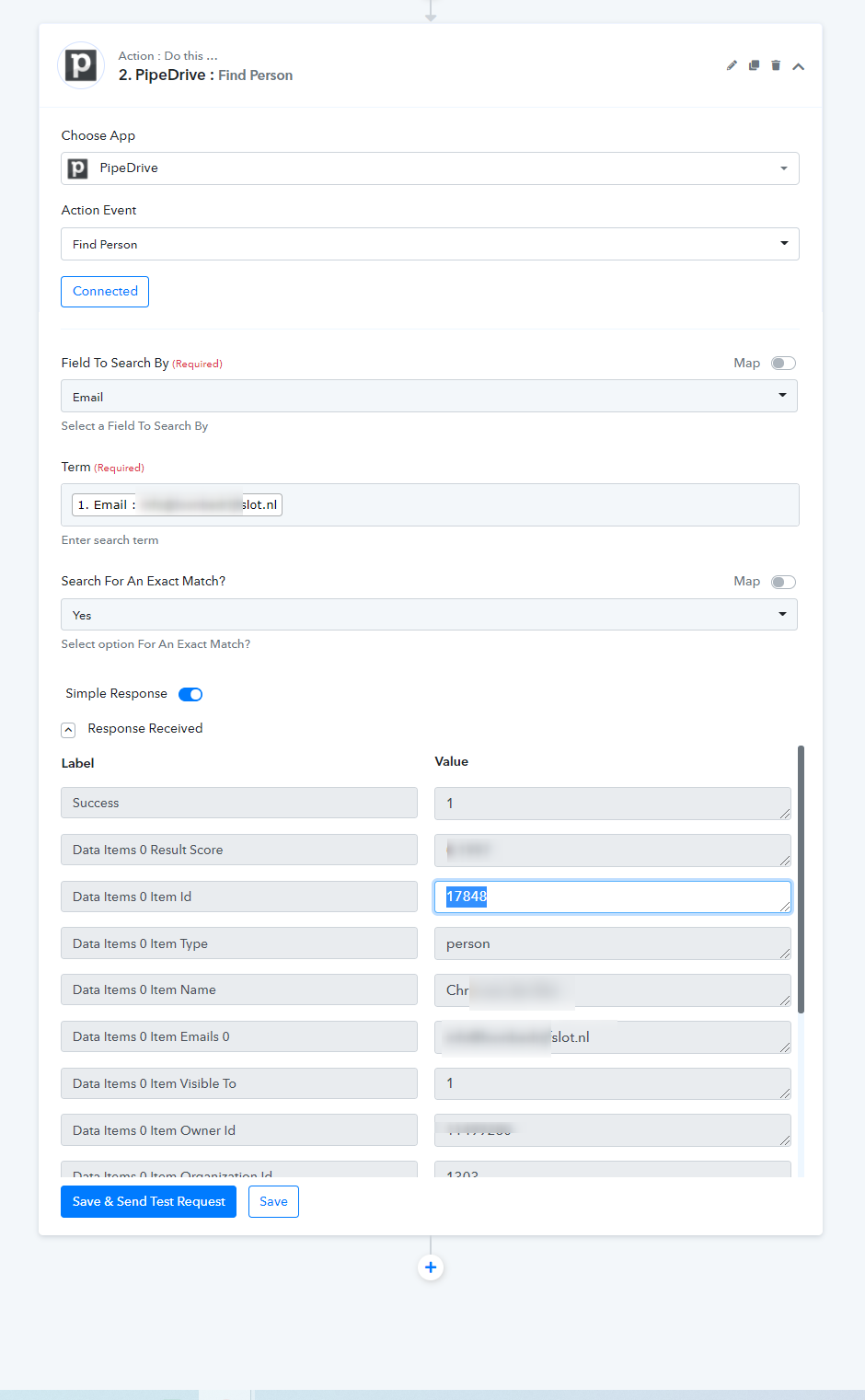
Task: Click Save & Send Test Request button
Action: pos(148,1201)
